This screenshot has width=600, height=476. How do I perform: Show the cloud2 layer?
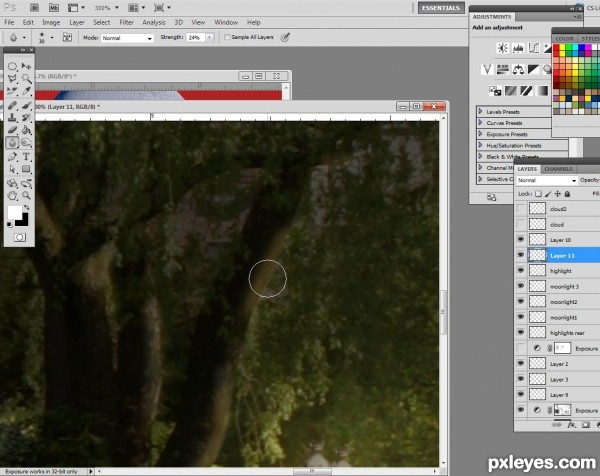tap(521, 209)
